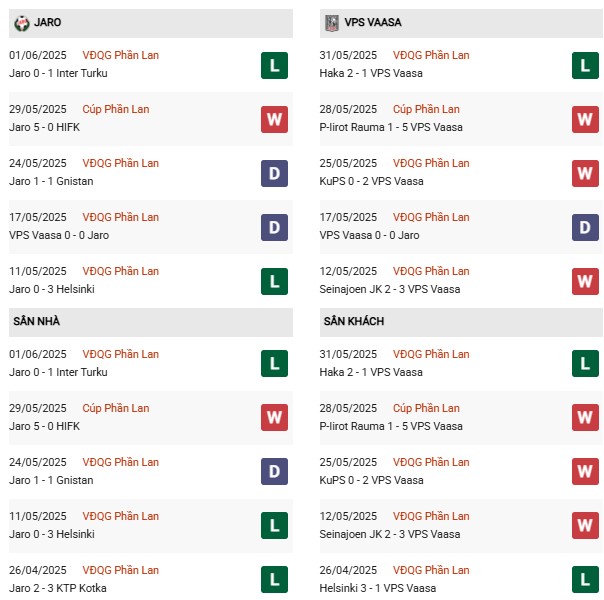Click the D badge for VPS Vaasa 0 - 0 Jaro under the VPS VAASA header
This screenshot has height=600, width=604.
point(585,228)
